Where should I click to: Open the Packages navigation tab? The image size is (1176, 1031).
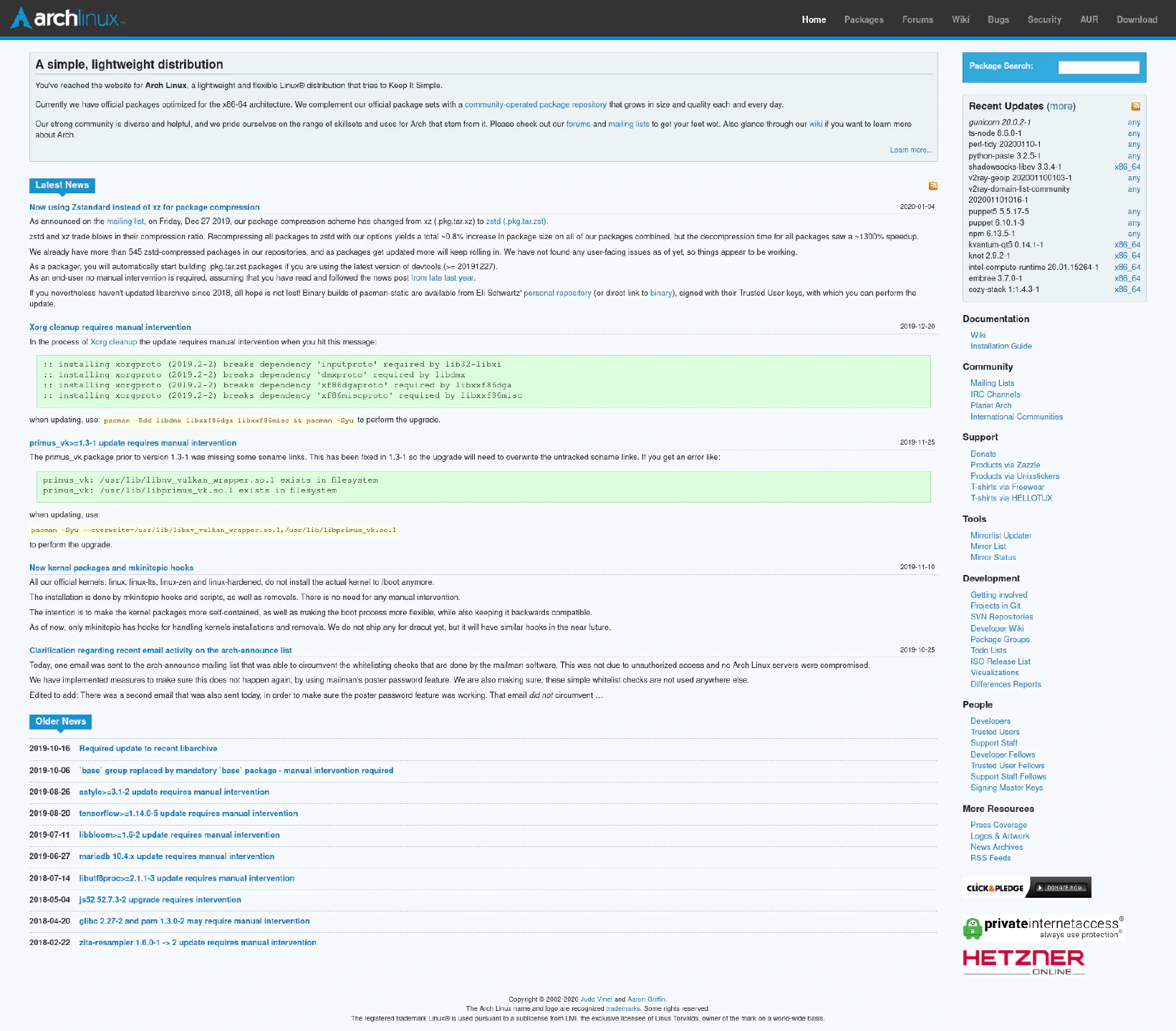[863, 19]
